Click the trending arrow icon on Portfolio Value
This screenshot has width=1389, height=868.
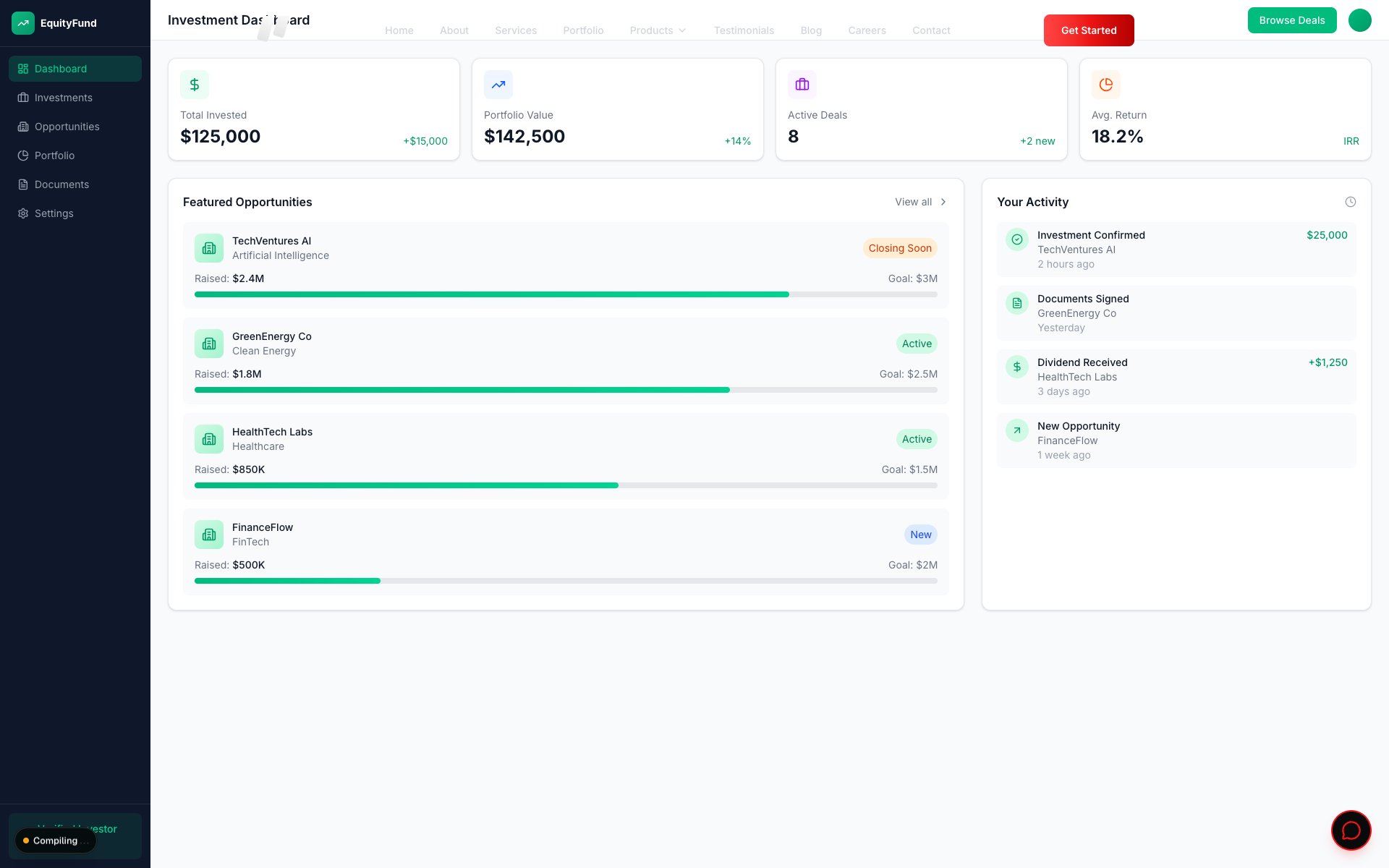(x=498, y=85)
